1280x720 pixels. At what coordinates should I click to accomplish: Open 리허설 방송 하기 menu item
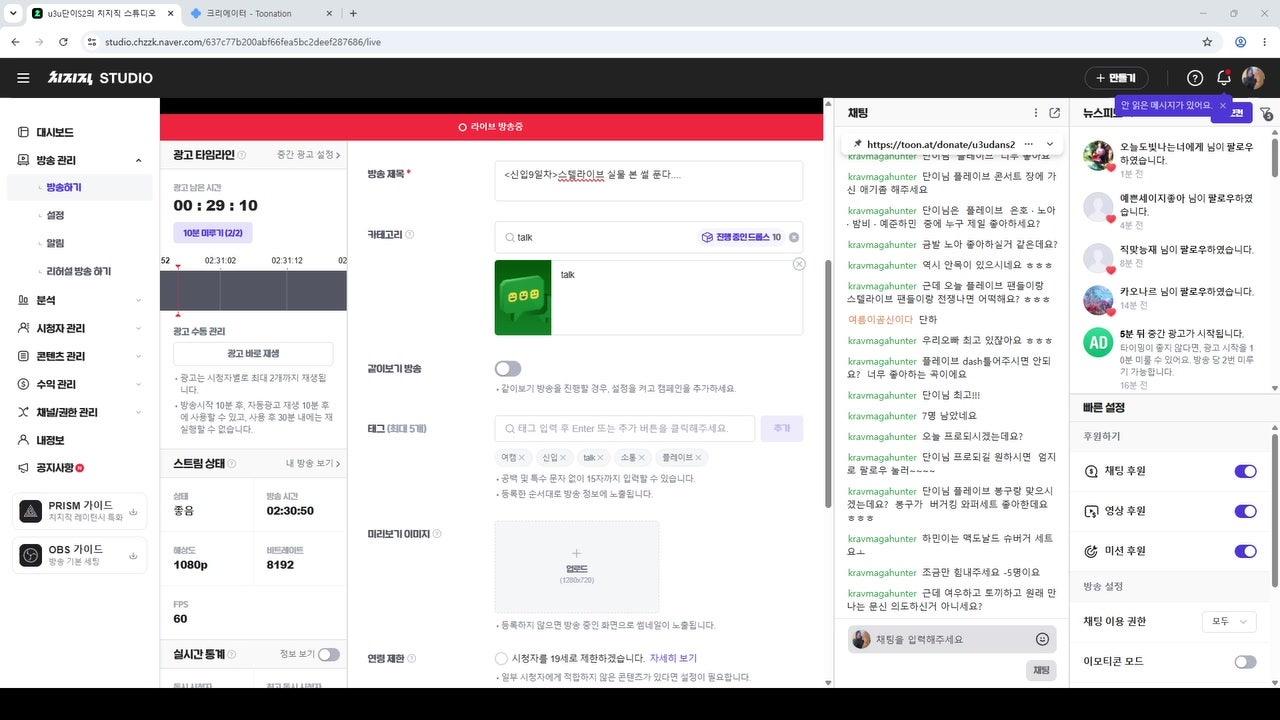[79, 271]
